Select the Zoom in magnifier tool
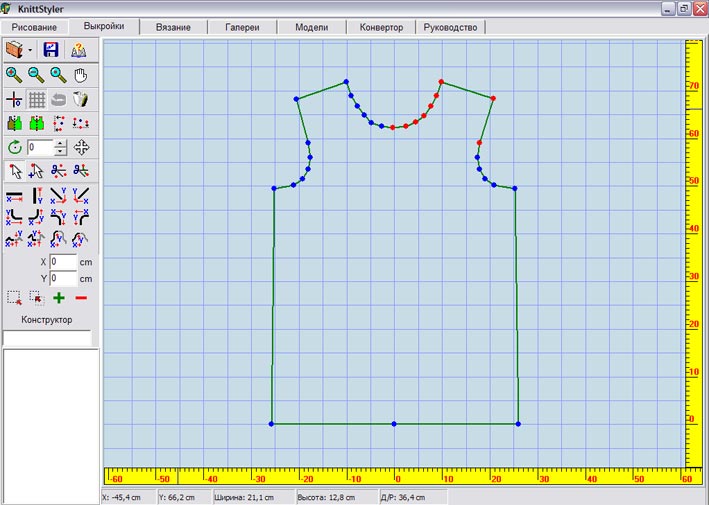This screenshot has width=709, height=505. pyautogui.click(x=15, y=75)
